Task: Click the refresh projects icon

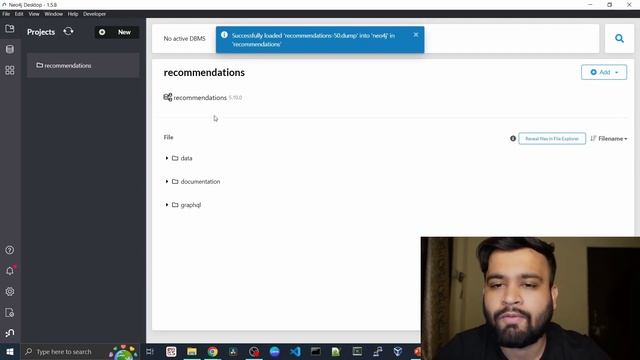Action: pos(69,31)
